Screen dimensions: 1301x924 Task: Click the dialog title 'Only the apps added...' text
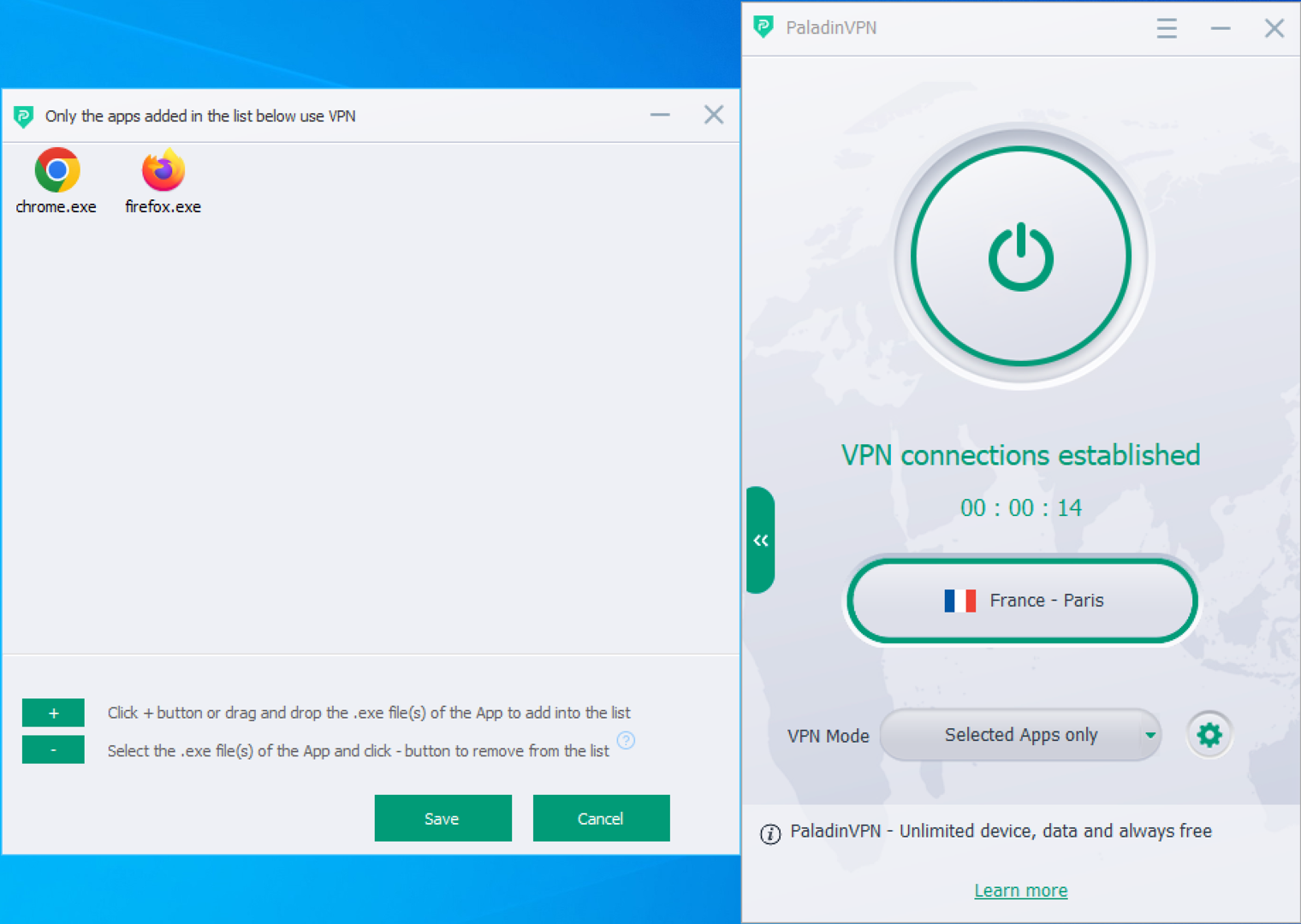200,116
